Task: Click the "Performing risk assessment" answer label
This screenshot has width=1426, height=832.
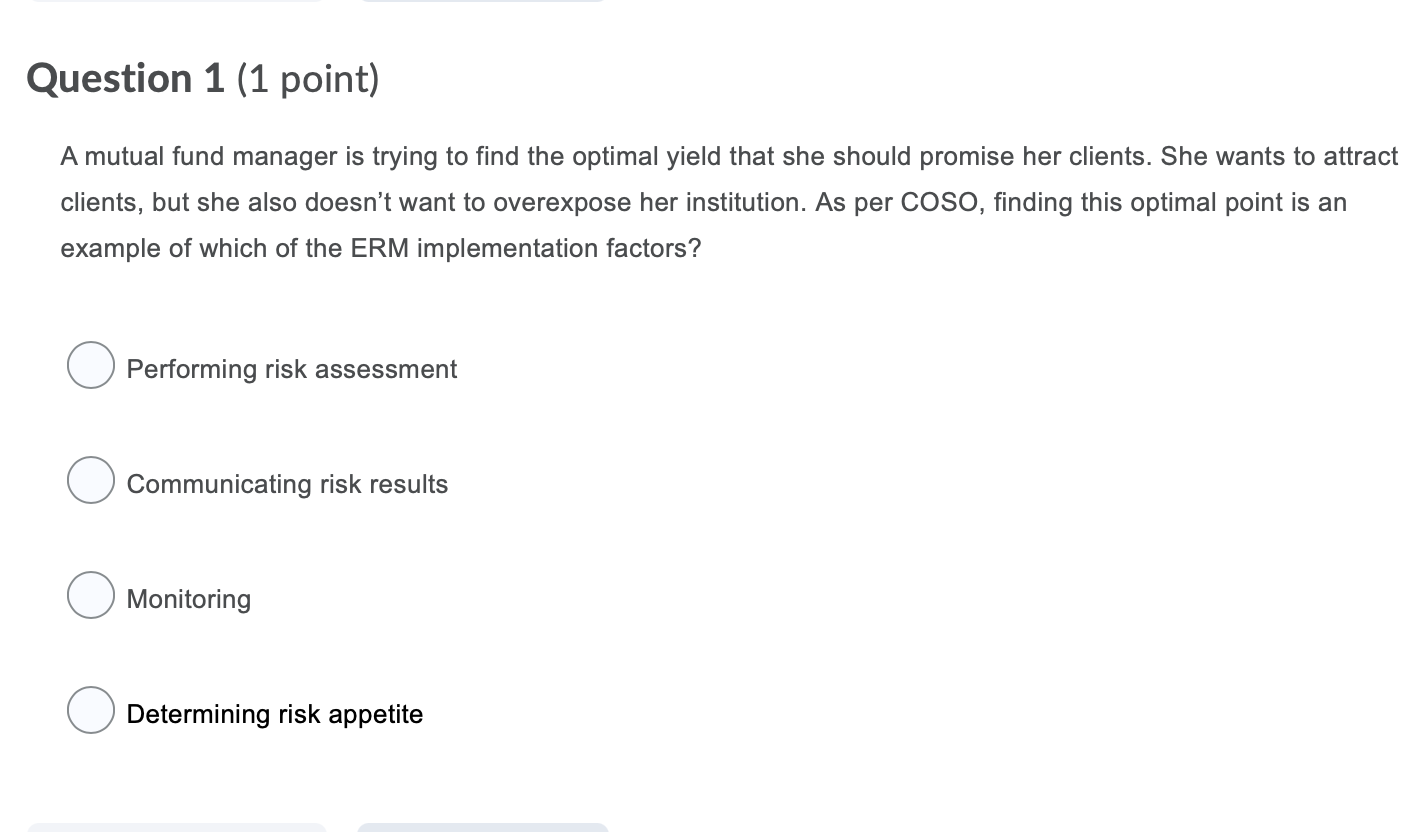Action: pyautogui.click(x=291, y=369)
